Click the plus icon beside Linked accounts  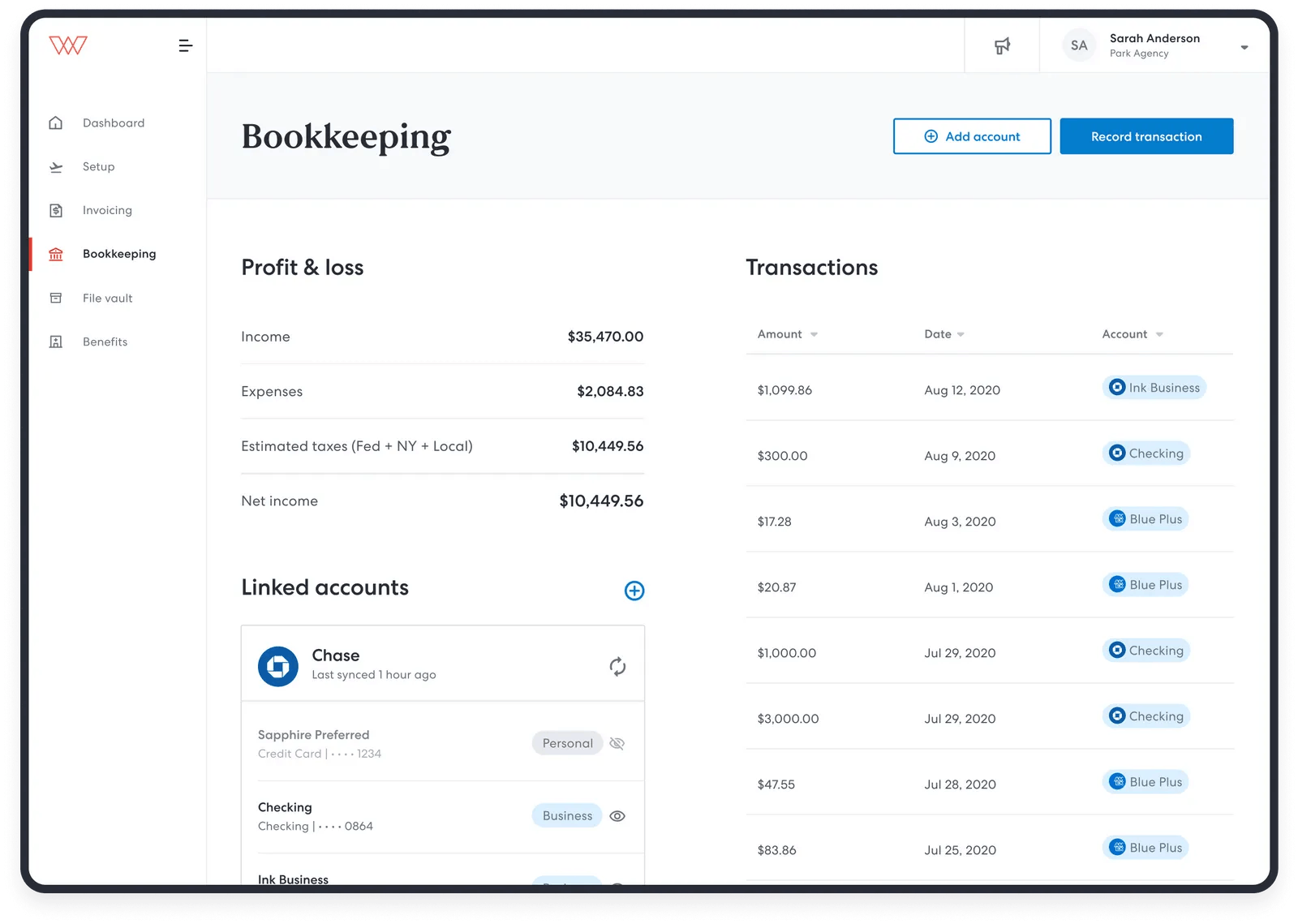pos(634,591)
